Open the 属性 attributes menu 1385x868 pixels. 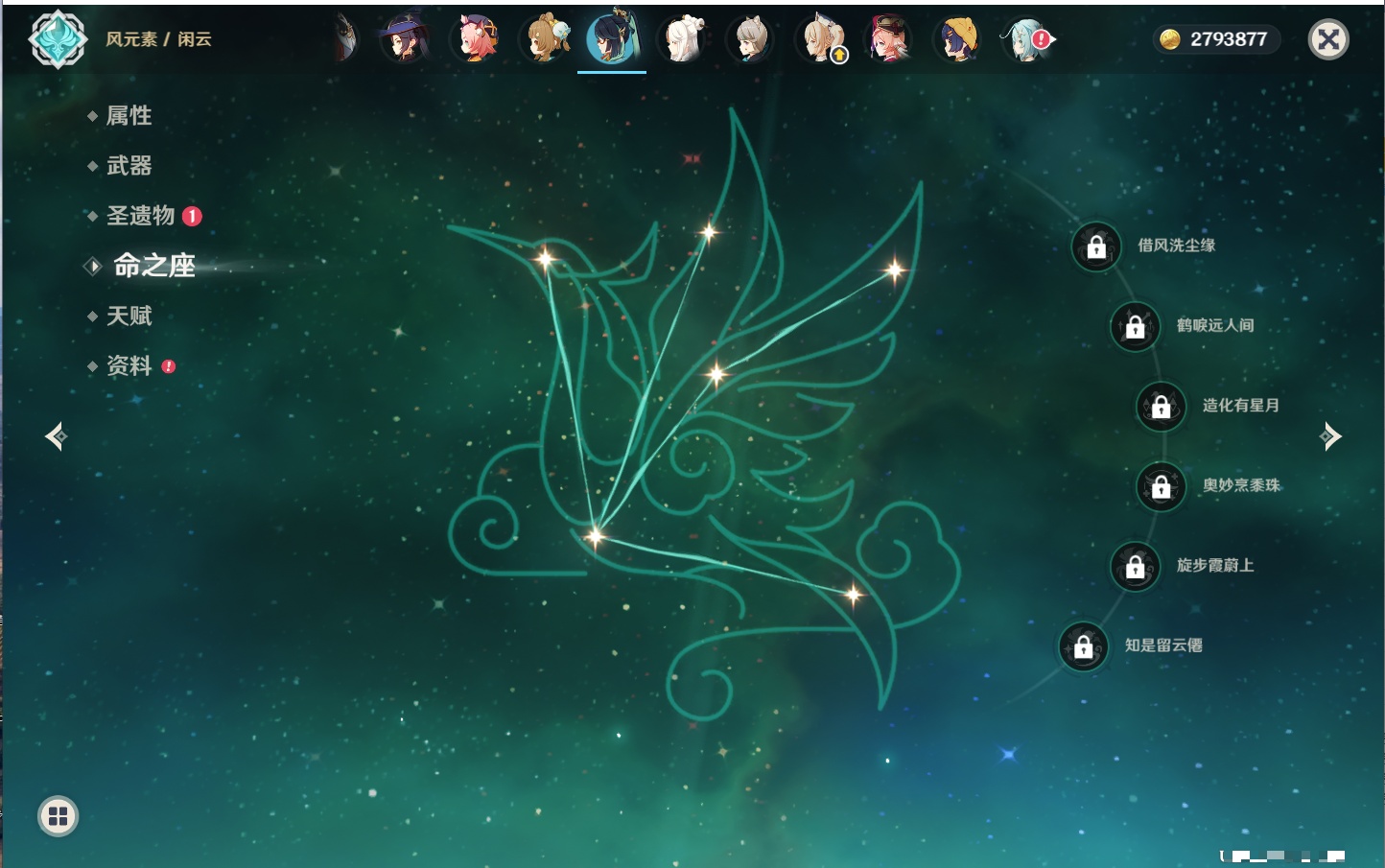pyautogui.click(x=129, y=116)
